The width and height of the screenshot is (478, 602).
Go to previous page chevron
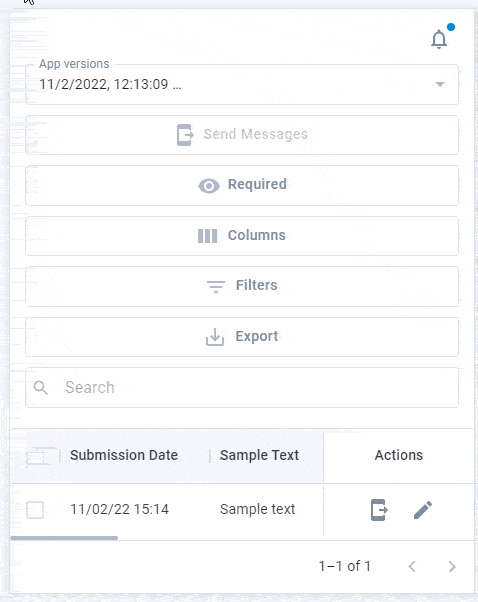pyautogui.click(x=412, y=566)
